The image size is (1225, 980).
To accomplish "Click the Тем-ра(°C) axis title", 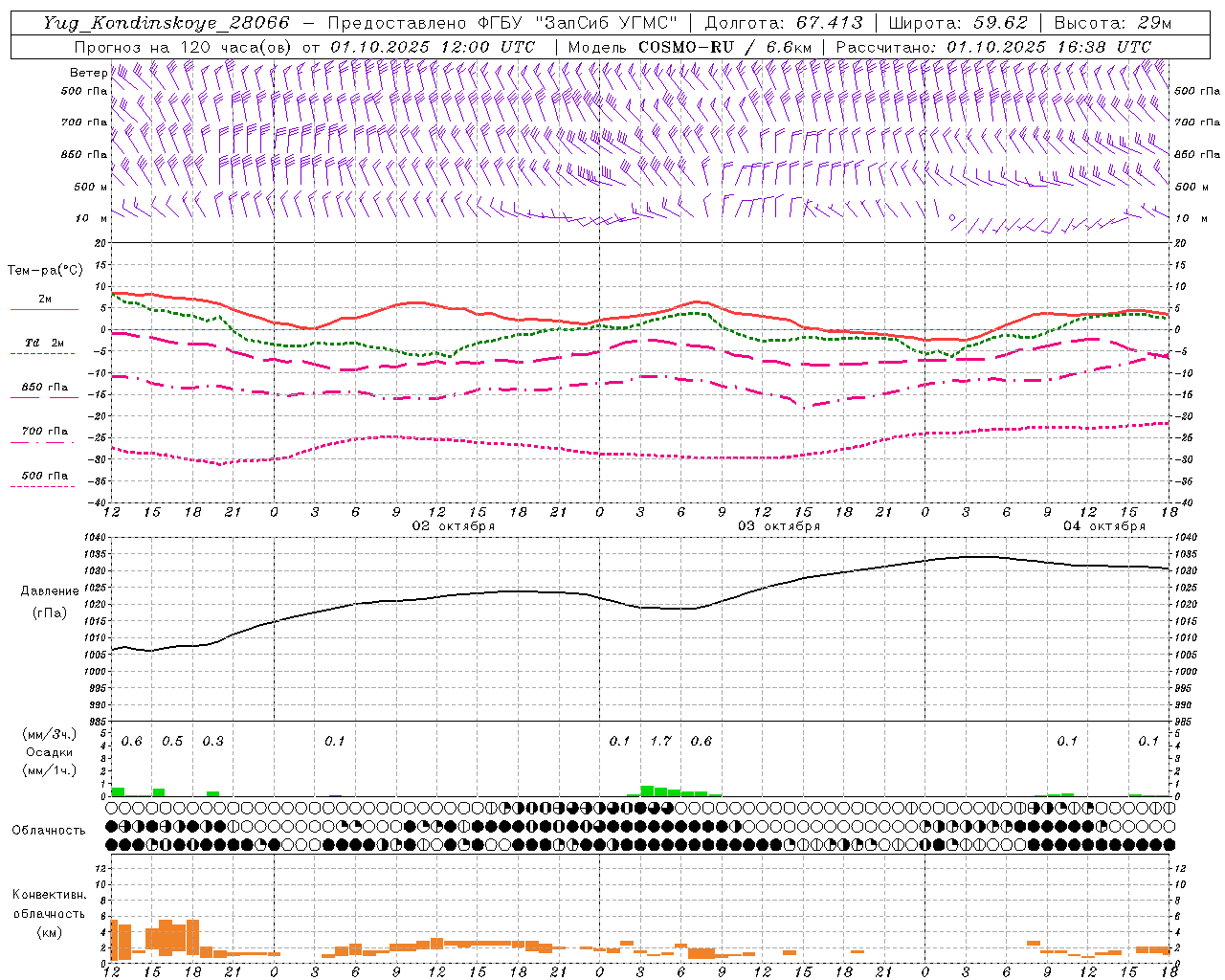I will tap(45, 271).
